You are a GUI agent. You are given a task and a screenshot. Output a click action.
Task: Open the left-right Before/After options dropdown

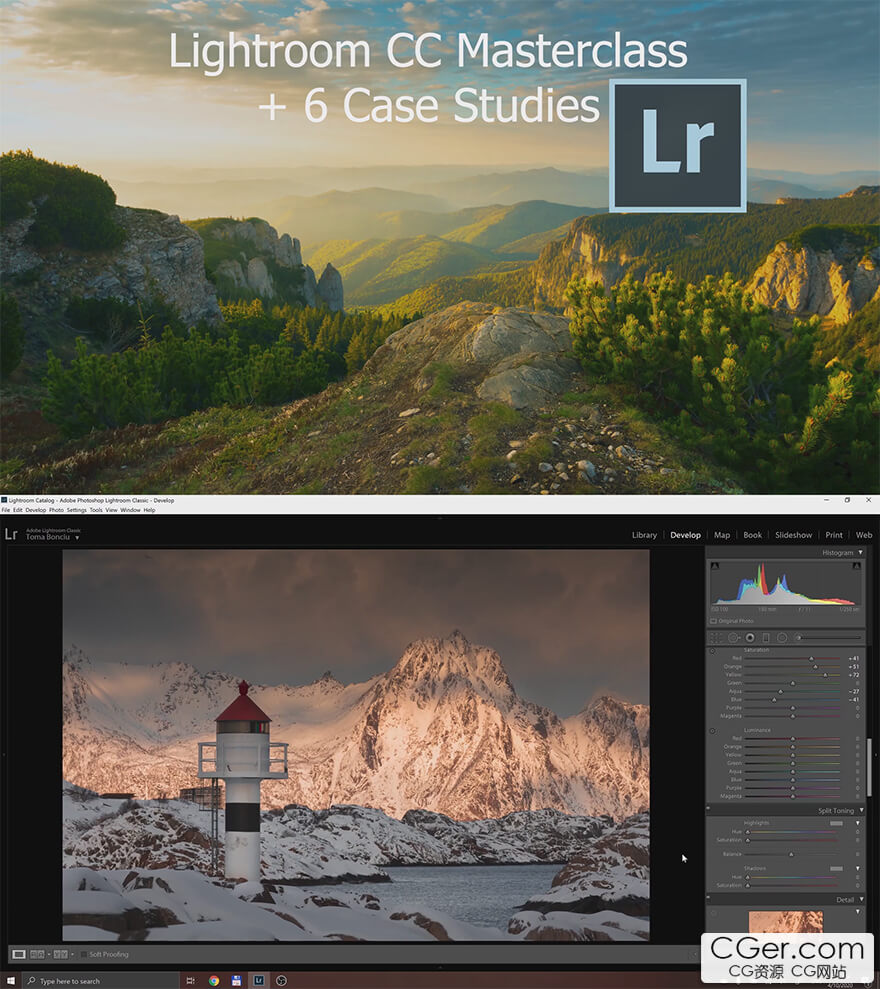coord(49,954)
